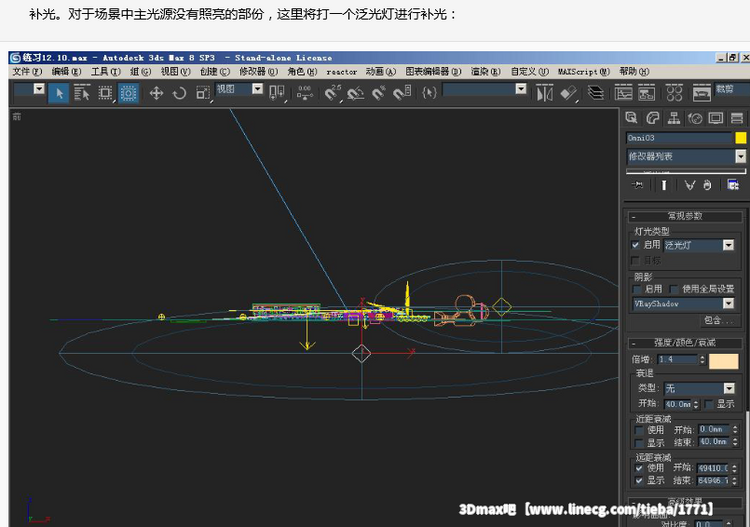The width and height of the screenshot is (750, 527).
Task: Open 文件(F) menu
Action: [x=27, y=71]
